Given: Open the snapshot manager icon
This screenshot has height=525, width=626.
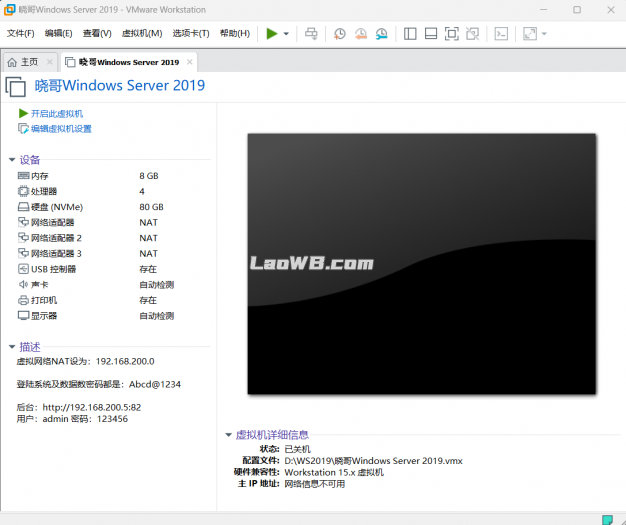Looking at the screenshot, I should 382,34.
